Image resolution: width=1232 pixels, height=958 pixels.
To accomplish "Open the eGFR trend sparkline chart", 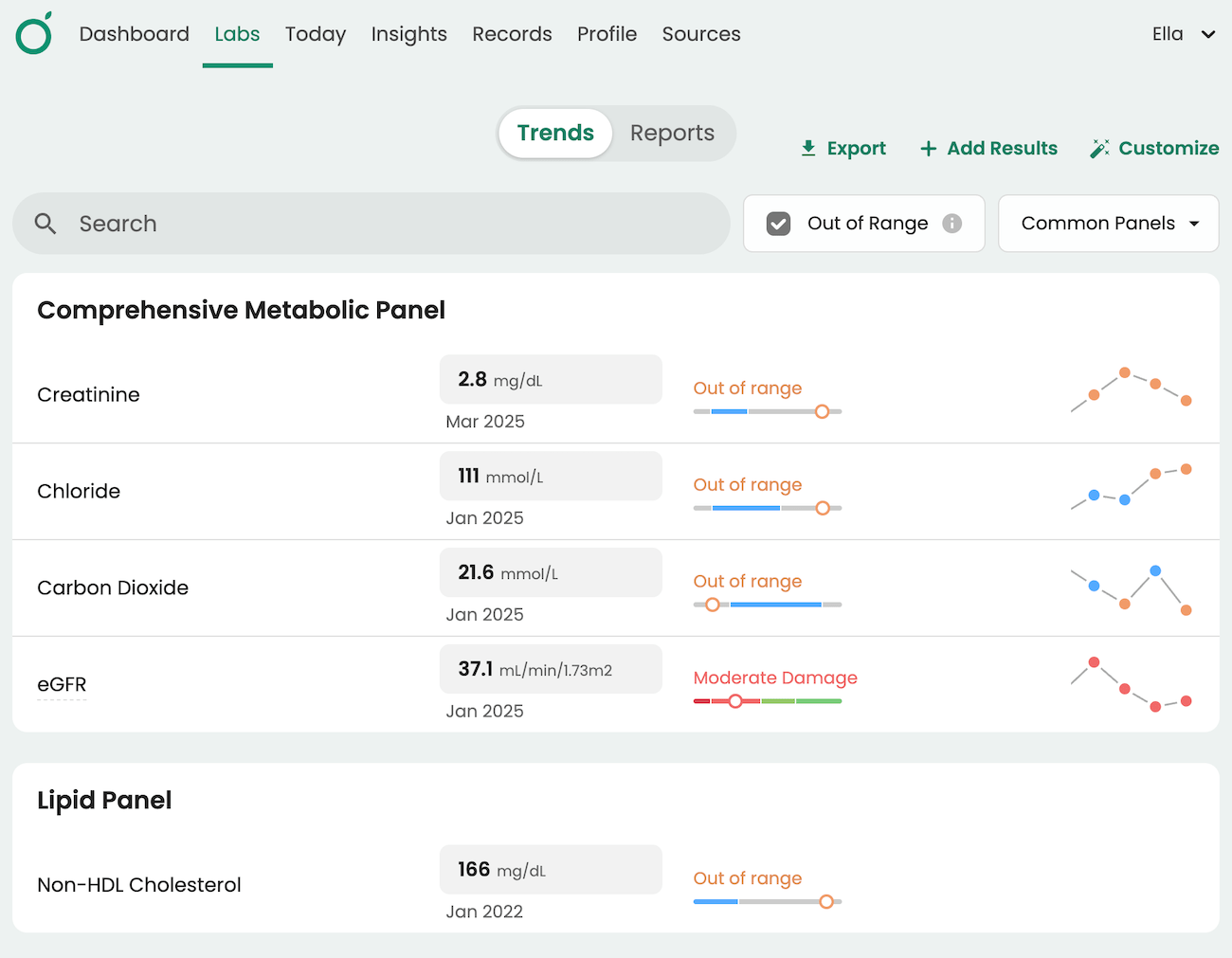I will (1132, 684).
